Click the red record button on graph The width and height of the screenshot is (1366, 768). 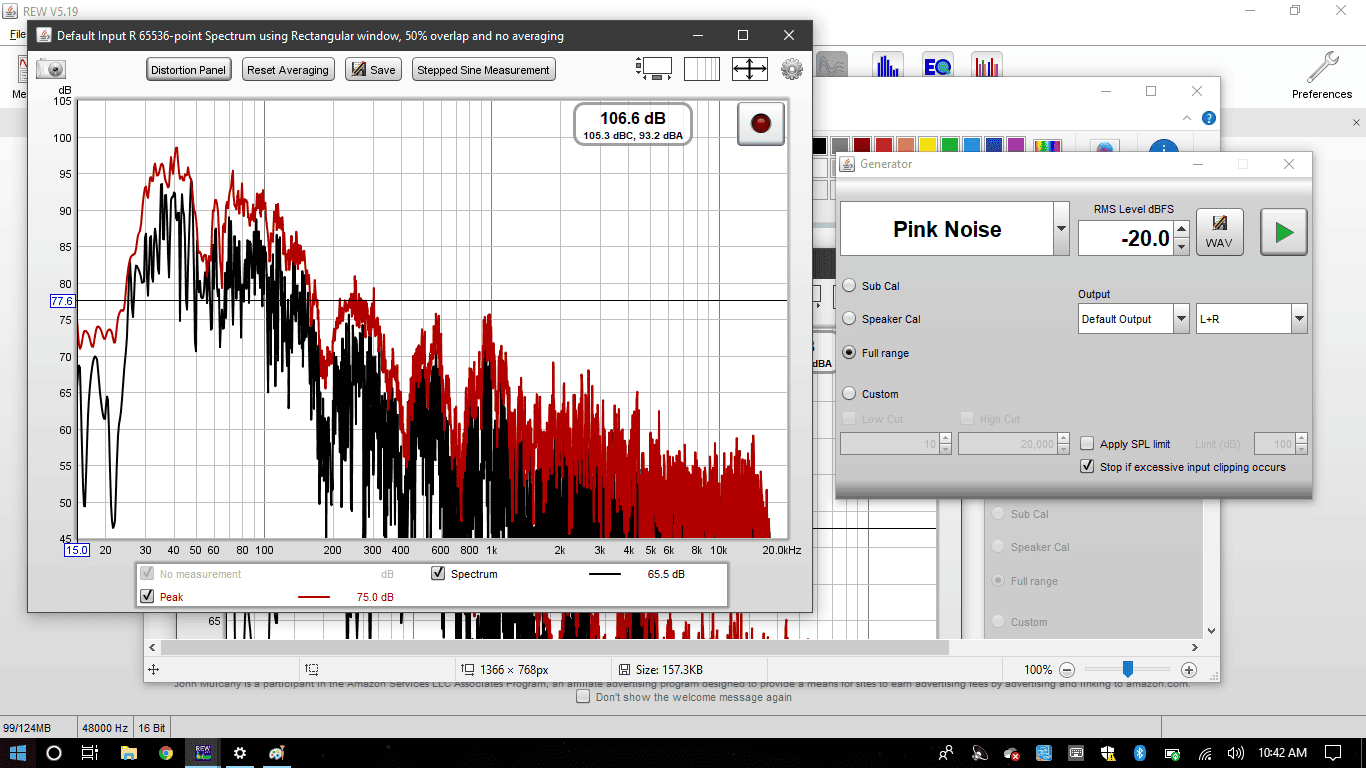point(761,124)
